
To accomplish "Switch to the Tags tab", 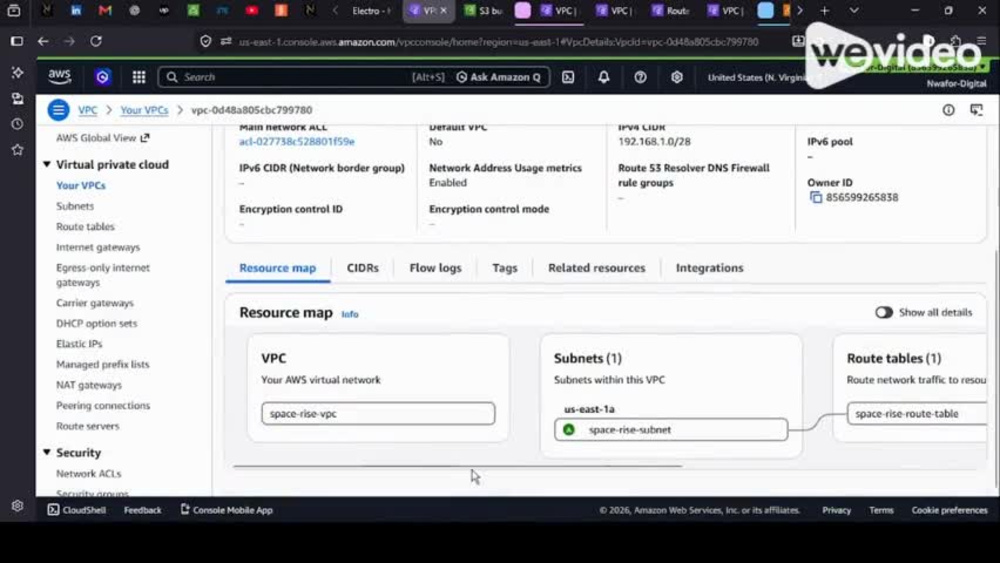I will coord(504,268).
